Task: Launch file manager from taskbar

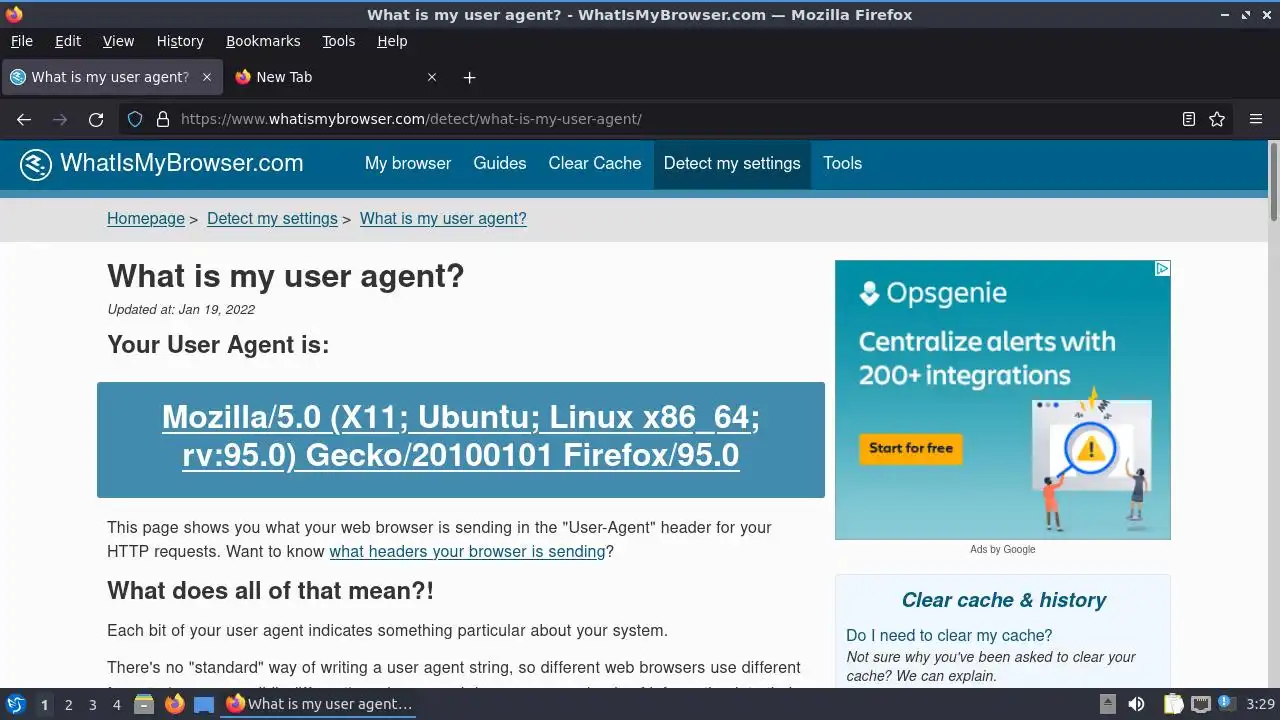Action: pyautogui.click(x=144, y=704)
